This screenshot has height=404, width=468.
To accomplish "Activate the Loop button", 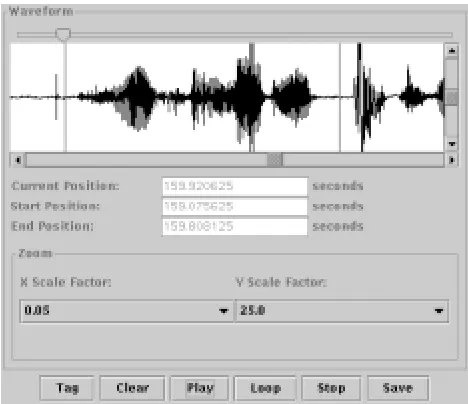I will [x=265, y=388].
